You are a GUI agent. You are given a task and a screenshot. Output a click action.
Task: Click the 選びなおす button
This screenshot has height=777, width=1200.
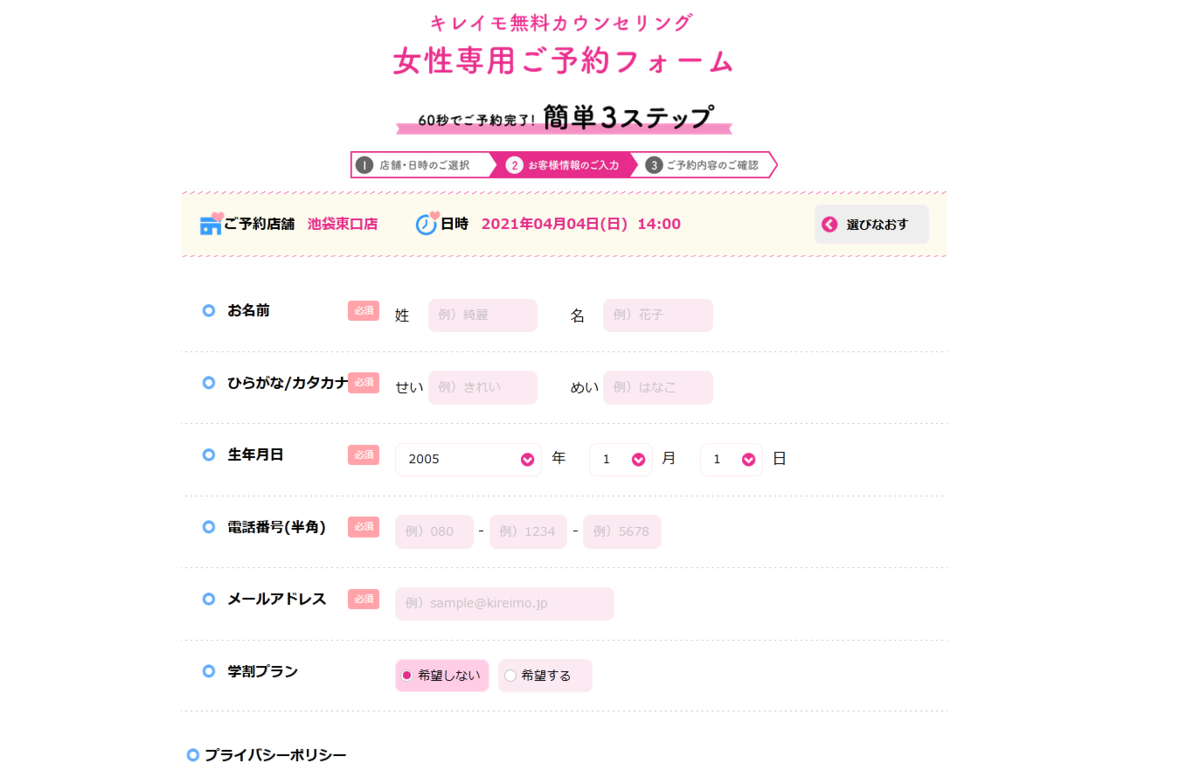click(871, 224)
